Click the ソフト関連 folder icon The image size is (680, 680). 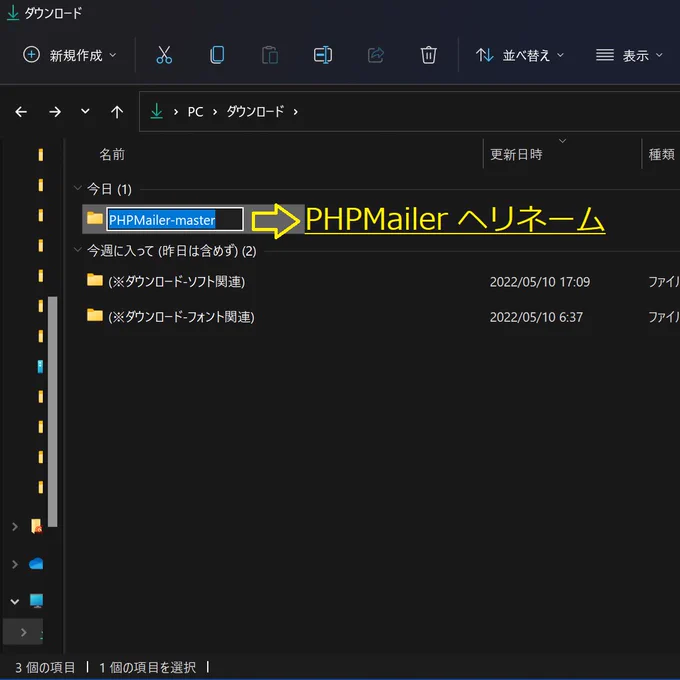coord(95,280)
